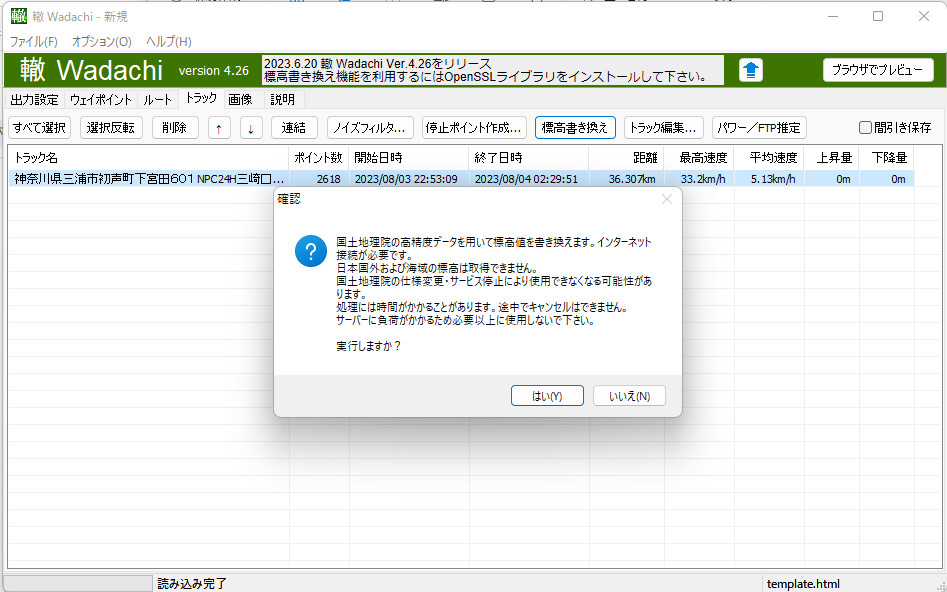Open the ヘルプ(H) menu

(x=169, y=42)
